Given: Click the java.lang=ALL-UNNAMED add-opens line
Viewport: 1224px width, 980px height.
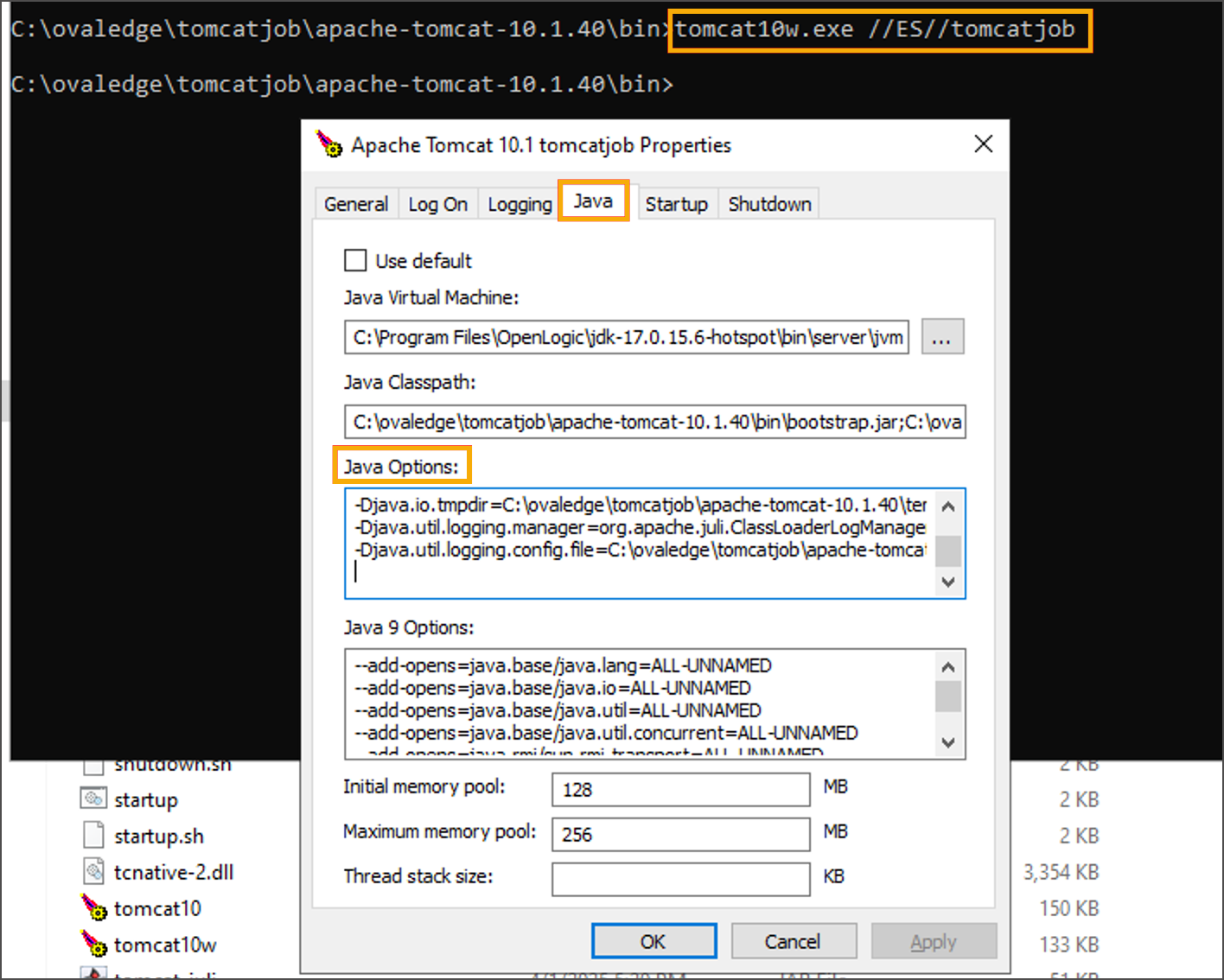Looking at the screenshot, I should (563, 665).
